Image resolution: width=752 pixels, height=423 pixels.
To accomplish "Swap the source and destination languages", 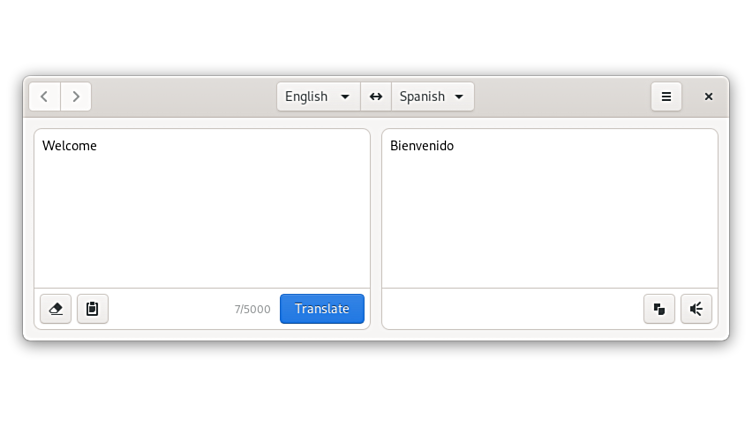I will click(x=376, y=97).
